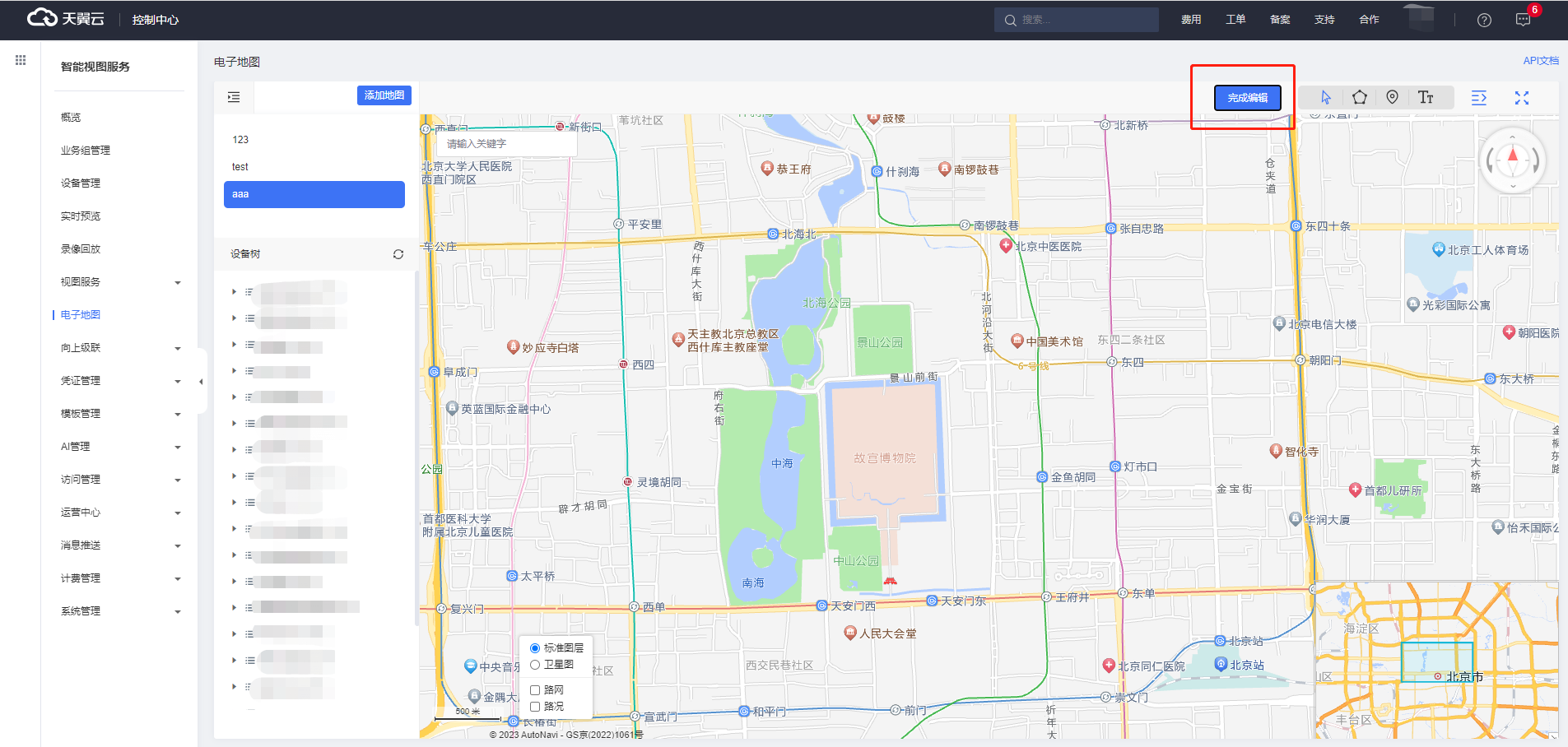
Task: Enable the 路网 checkbox
Action: (535, 690)
